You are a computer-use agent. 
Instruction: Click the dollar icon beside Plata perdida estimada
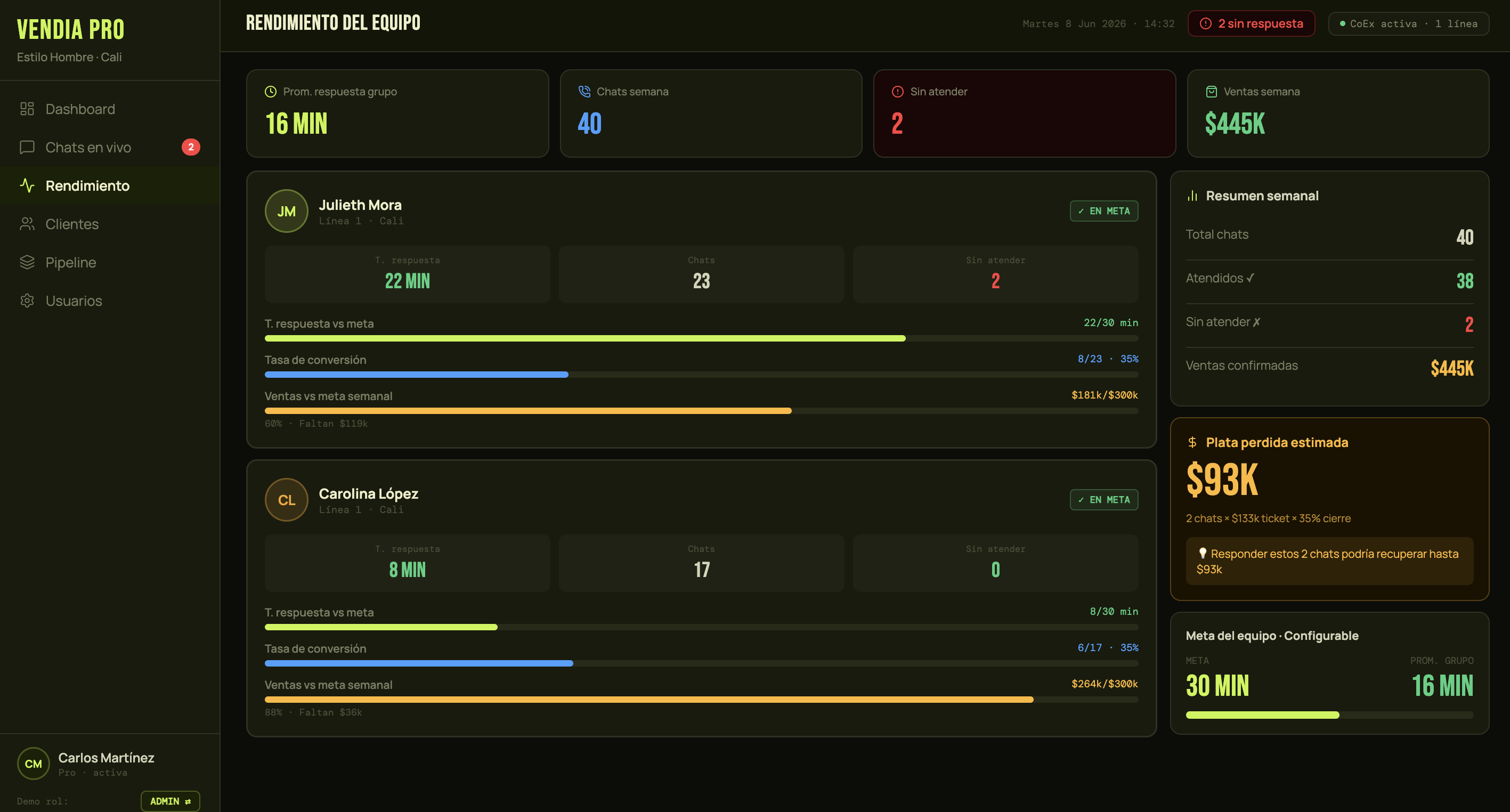click(x=1192, y=443)
